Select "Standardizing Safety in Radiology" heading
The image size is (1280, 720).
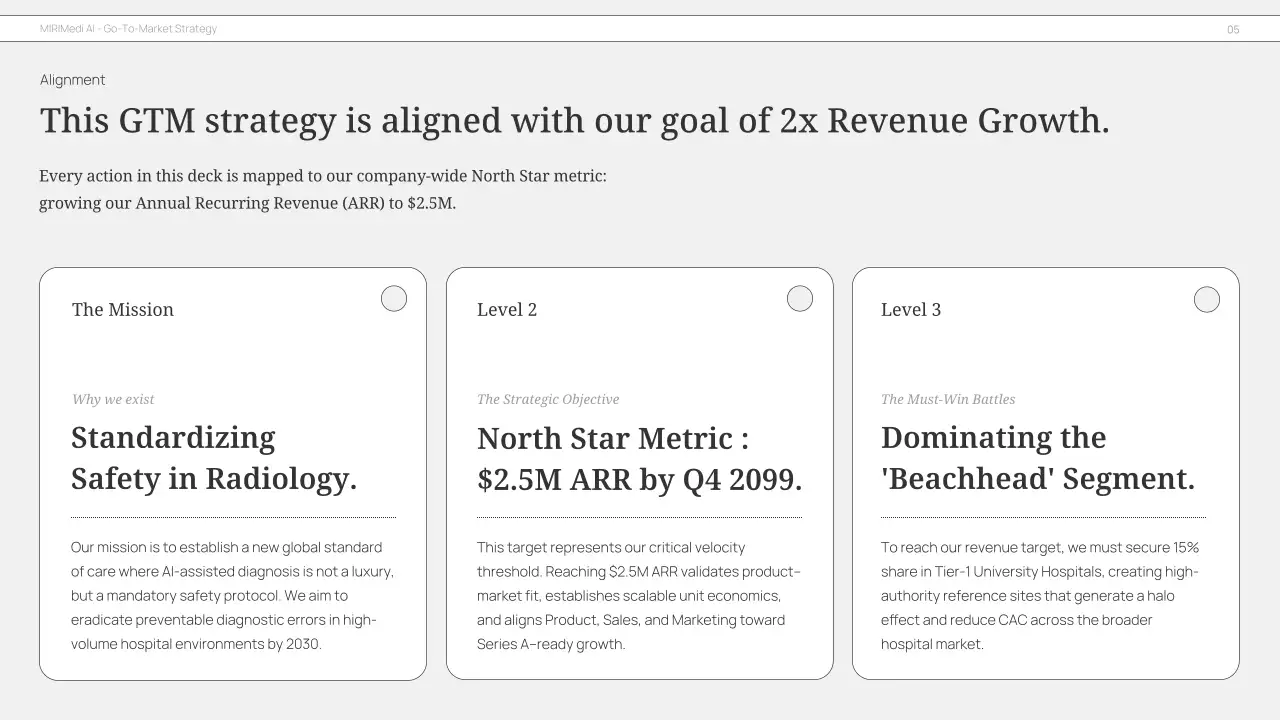click(213, 458)
